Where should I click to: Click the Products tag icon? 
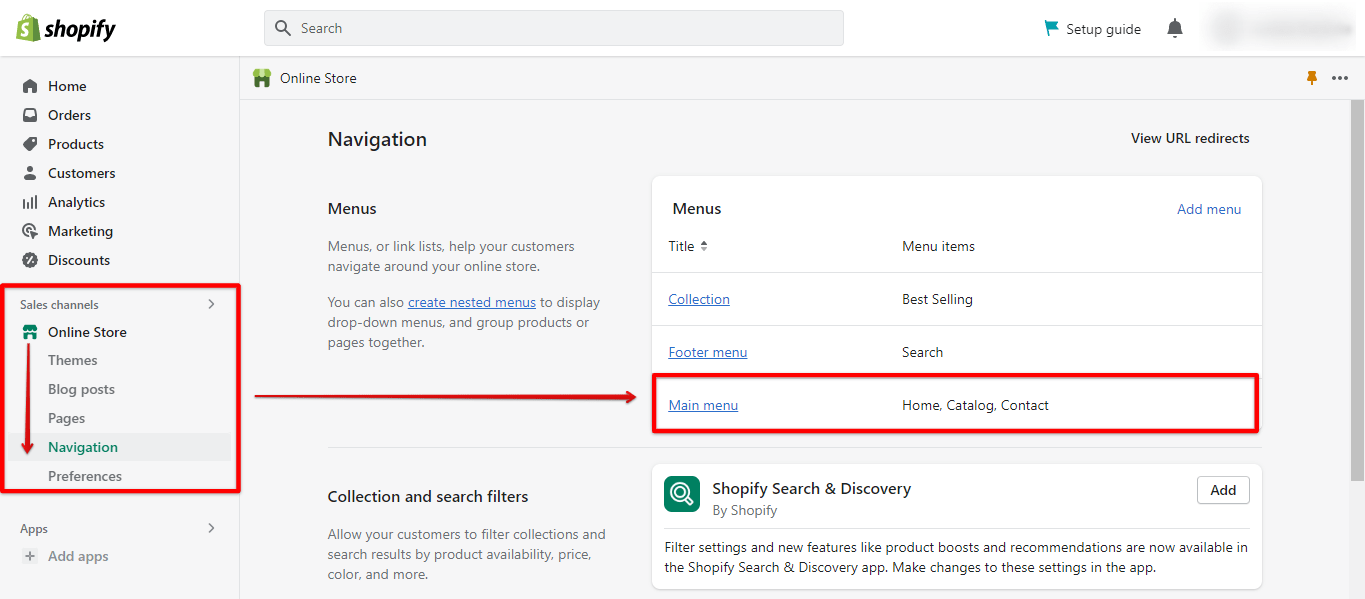pyautogui.click(x=30, y=144)
